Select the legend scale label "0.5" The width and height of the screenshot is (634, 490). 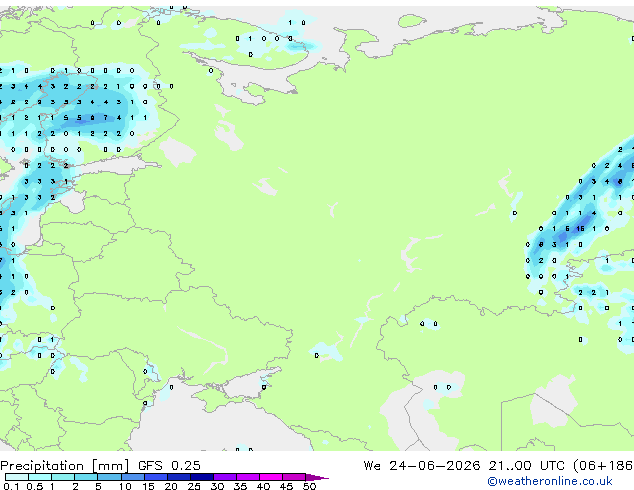pos(35,486)
